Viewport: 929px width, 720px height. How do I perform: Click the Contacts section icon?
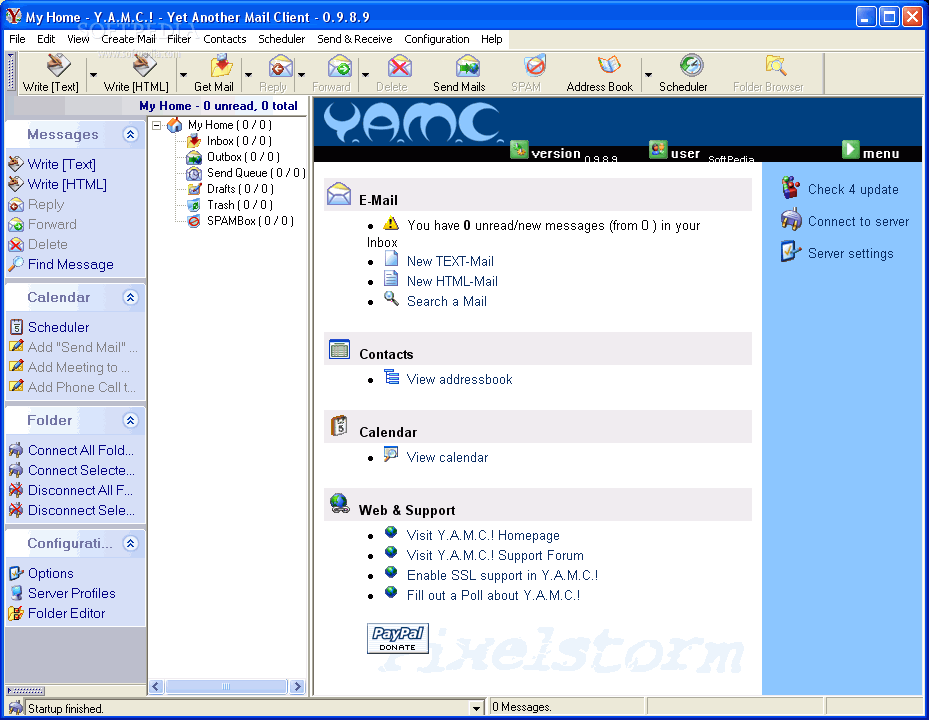point(339,350)
